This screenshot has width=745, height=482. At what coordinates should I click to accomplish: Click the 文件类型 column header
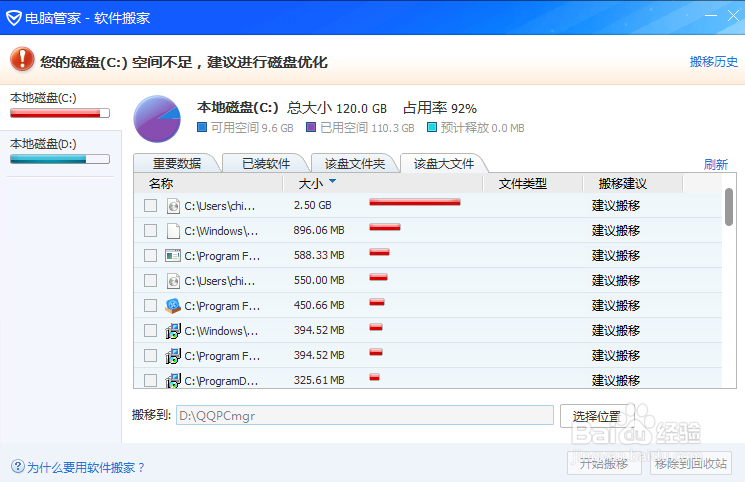click(x=523, y=183)
